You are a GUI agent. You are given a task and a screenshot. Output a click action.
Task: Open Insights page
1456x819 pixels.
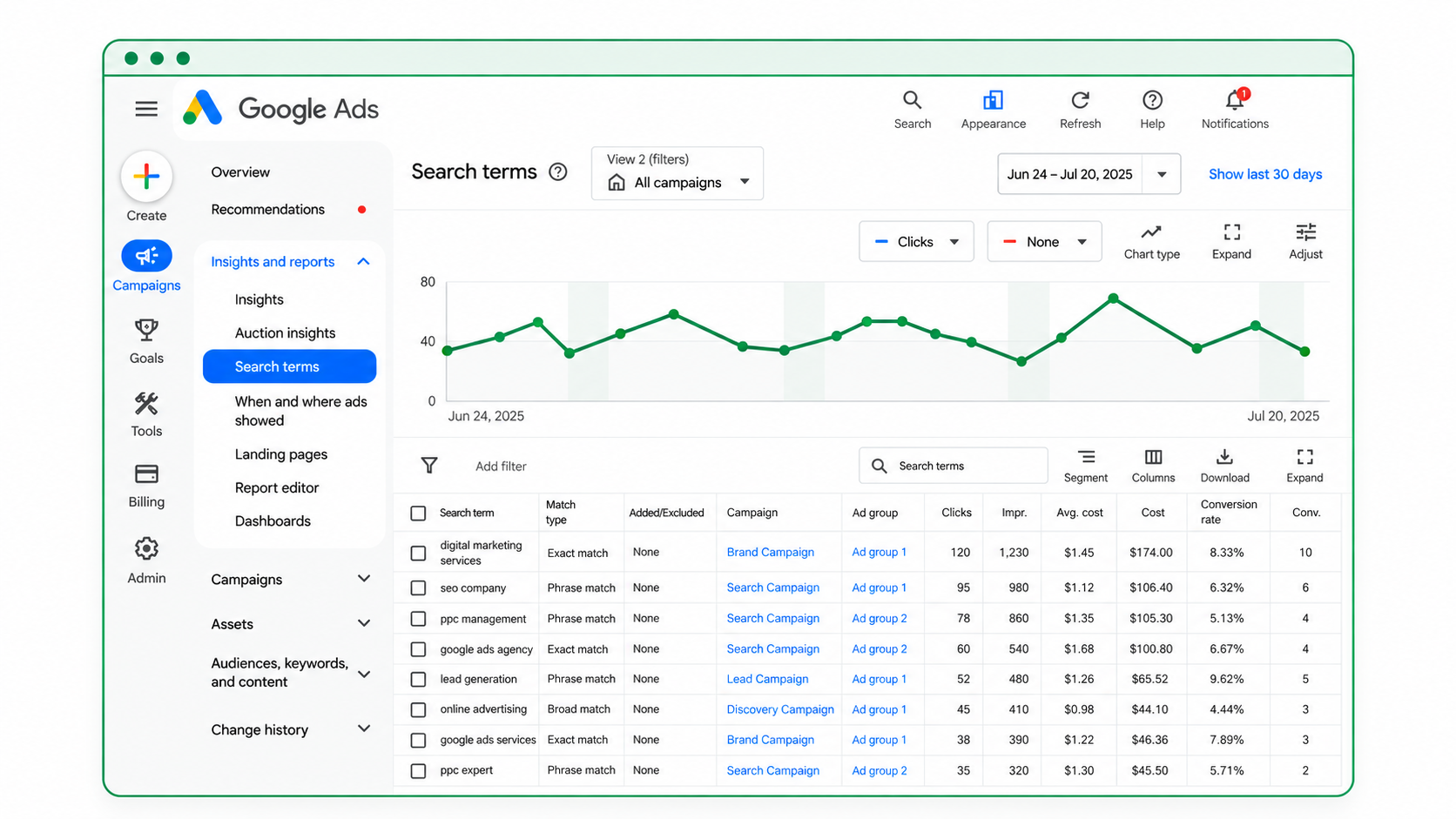(260, 299)
